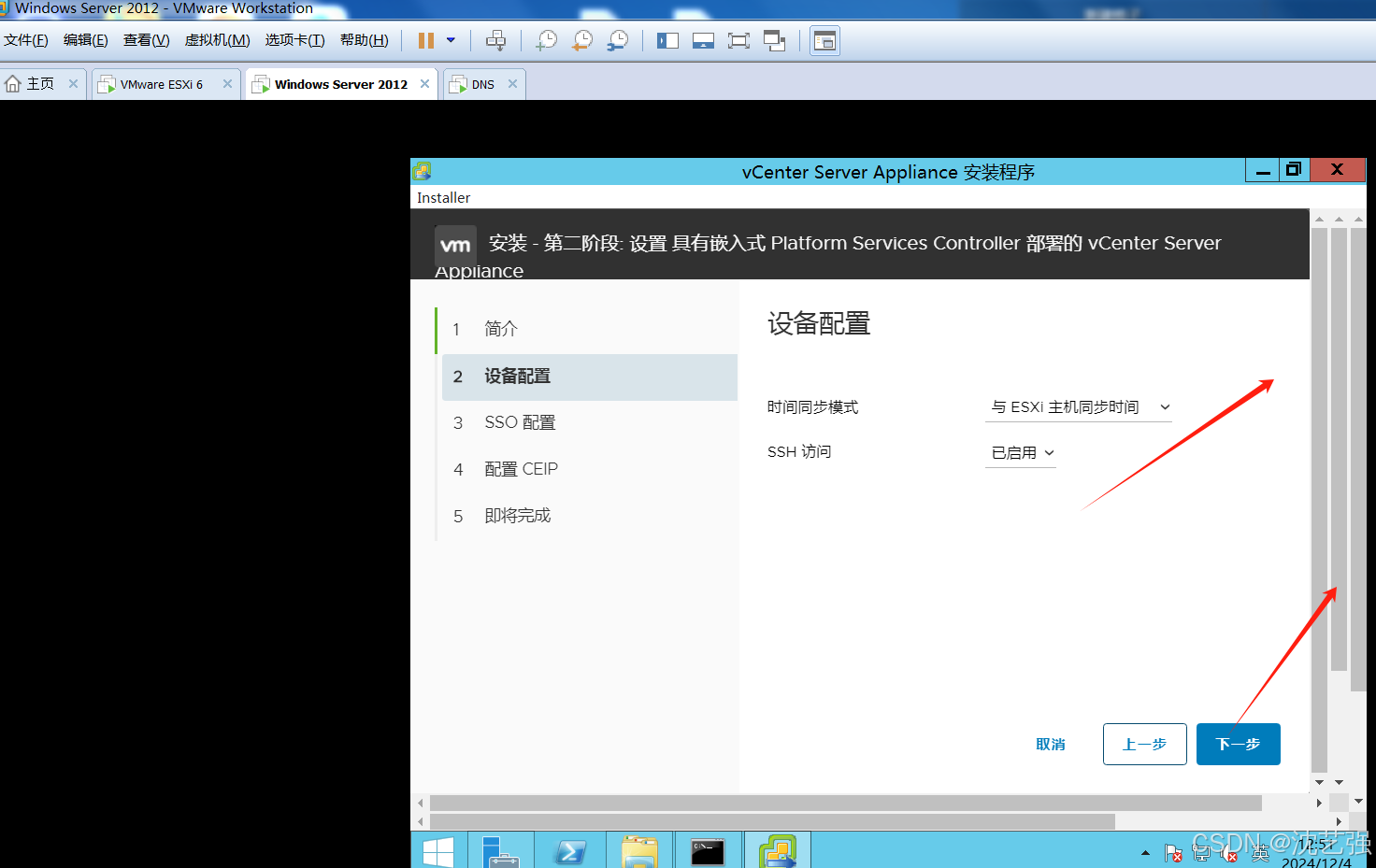Toggle the library sidebar view icon

click(x=667, y=40)
